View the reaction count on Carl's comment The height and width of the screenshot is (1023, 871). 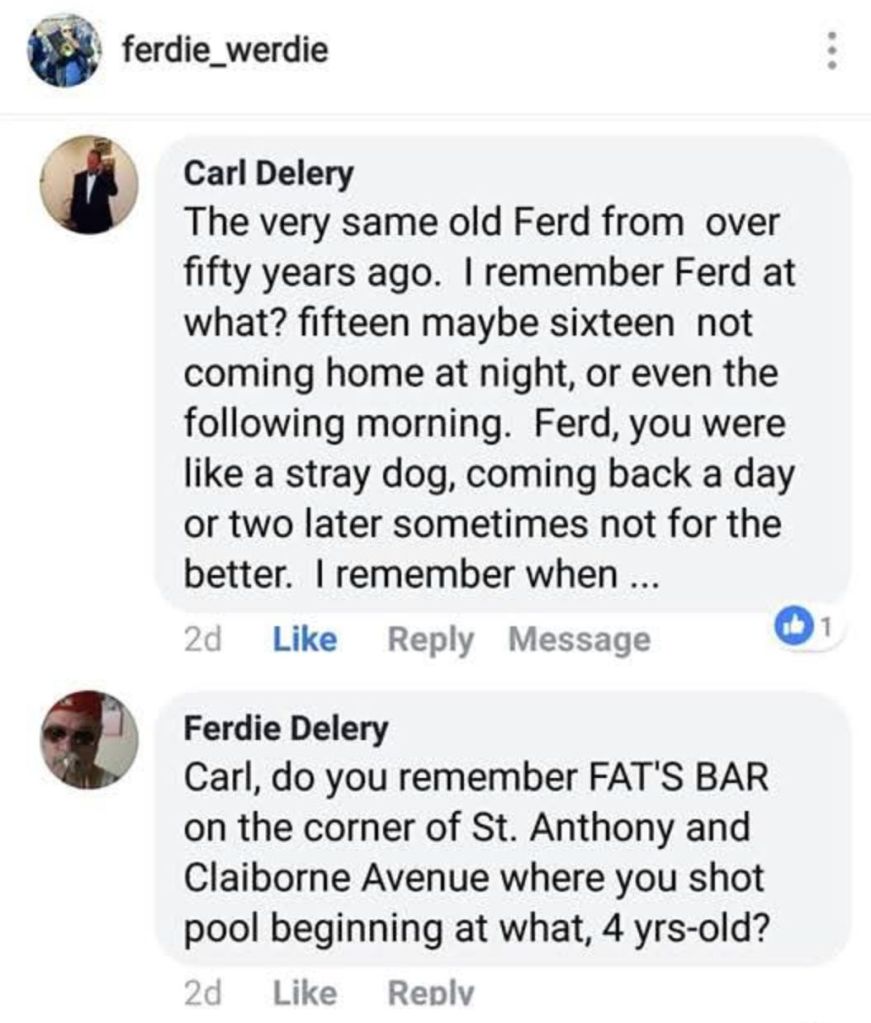[825, 629]
